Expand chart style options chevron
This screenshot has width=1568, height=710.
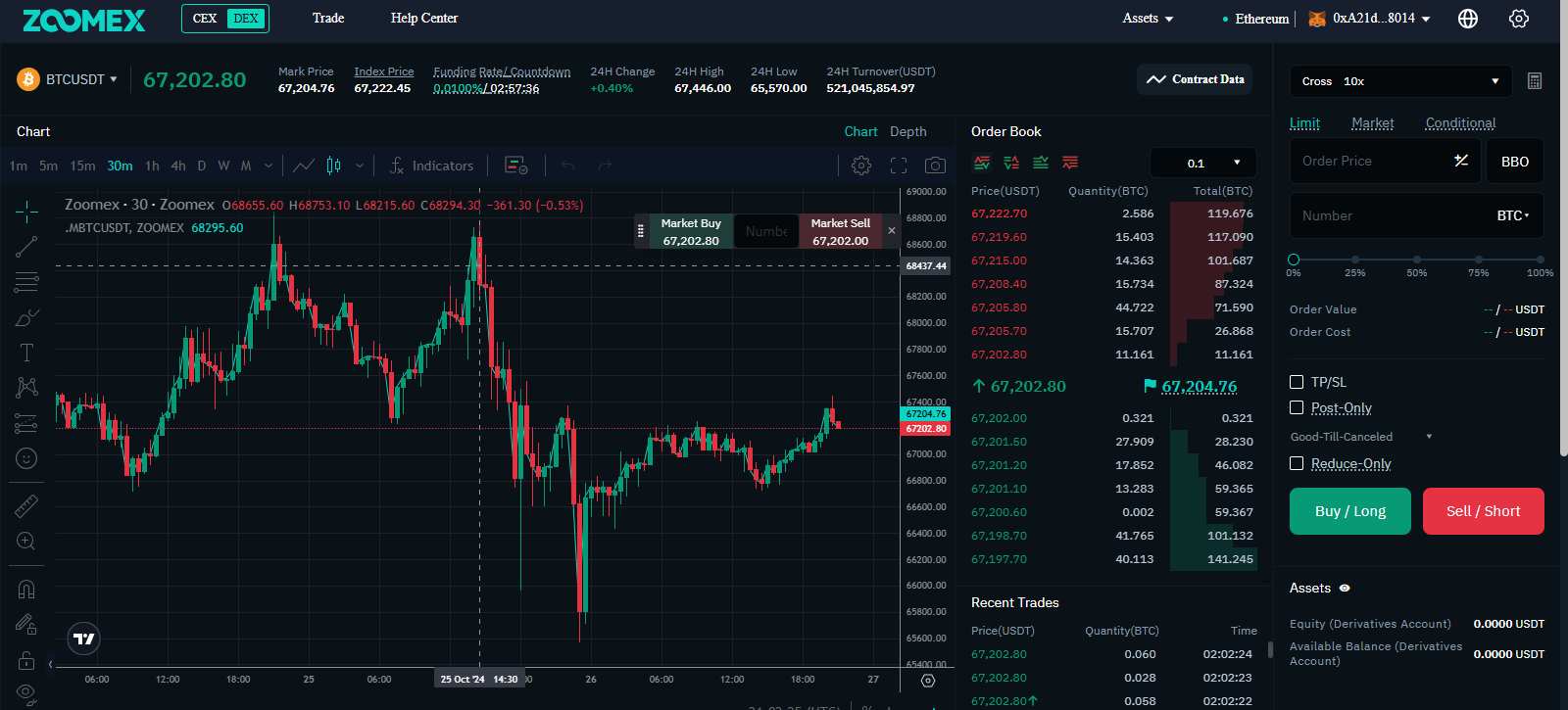click(360, 166)
